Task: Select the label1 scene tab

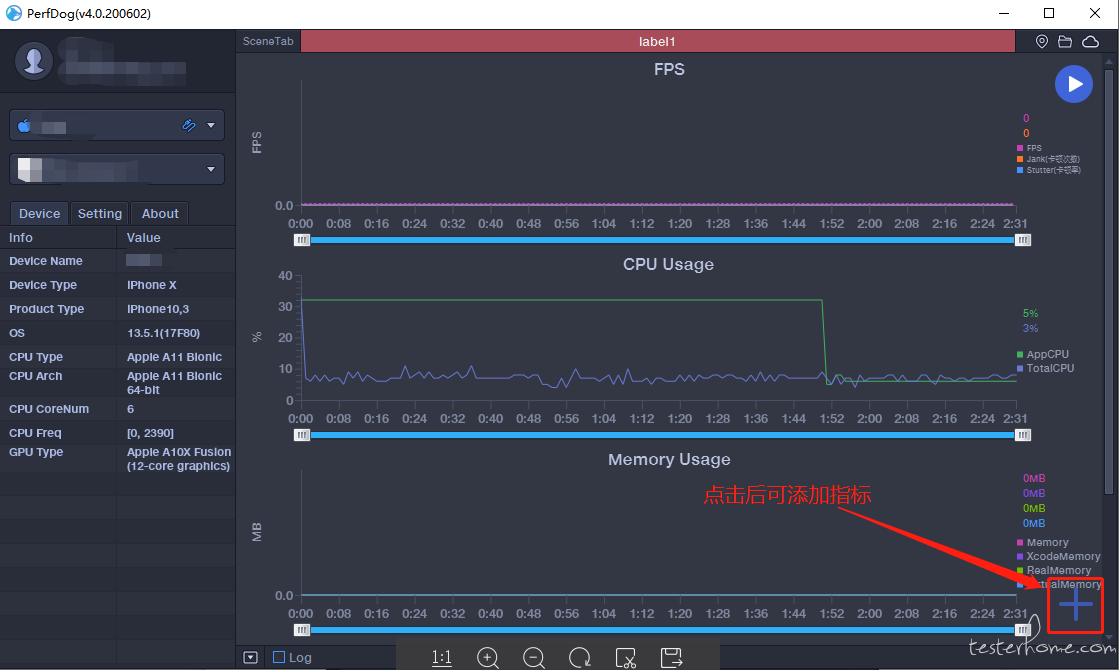Action: pyautogui.click(x=657, y=41)
